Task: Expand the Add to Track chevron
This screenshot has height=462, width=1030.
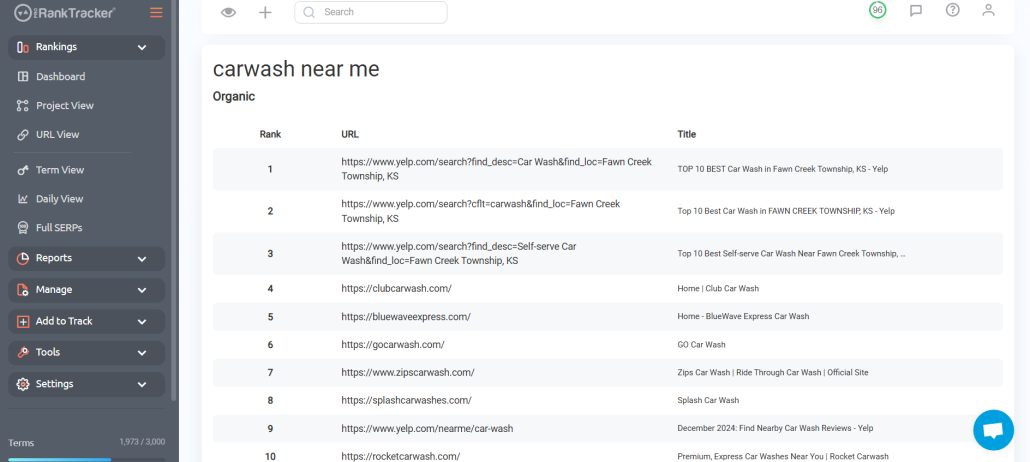Action: point(142,322)
